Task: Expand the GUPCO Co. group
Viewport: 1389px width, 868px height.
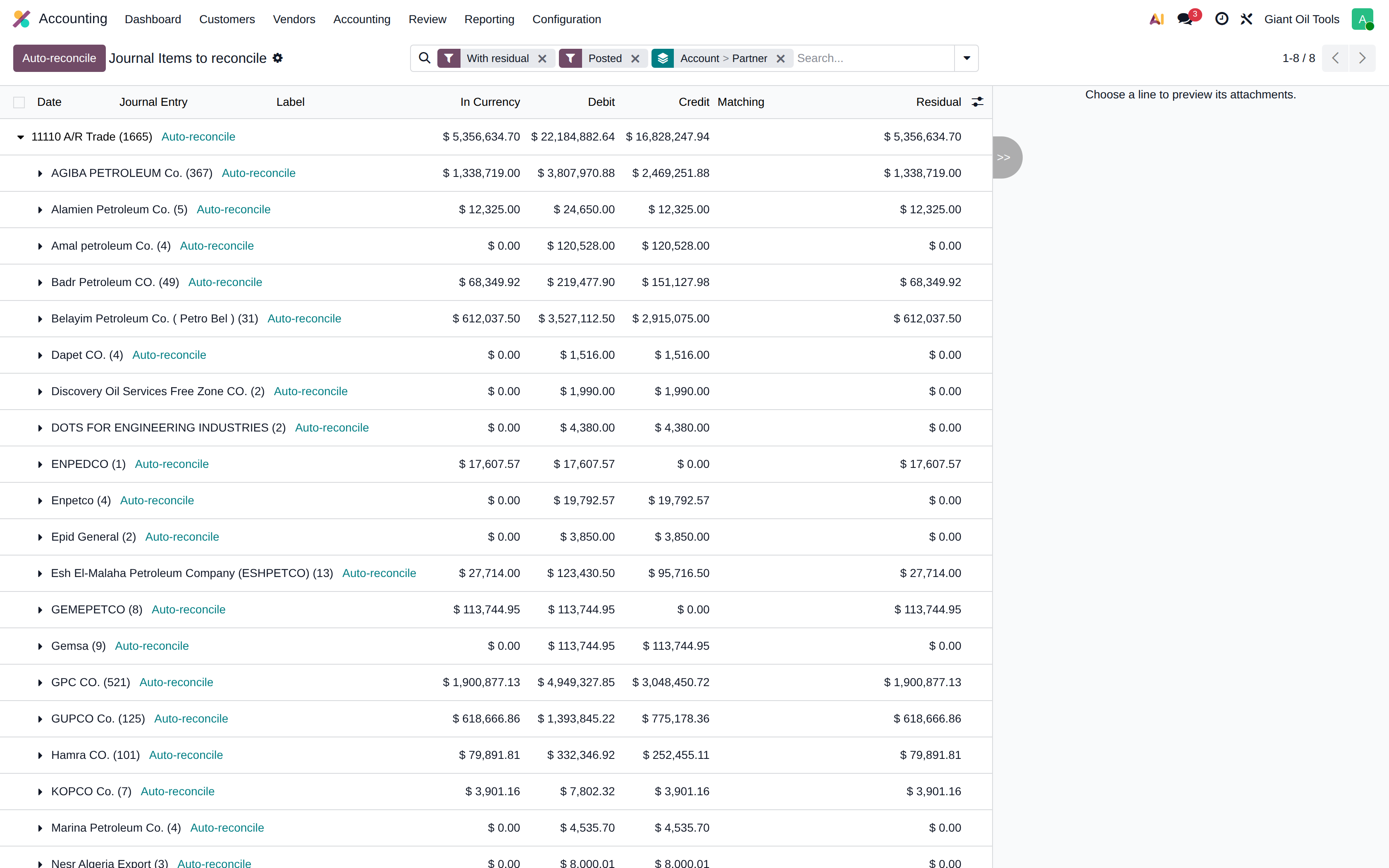Action: (40, 719)
